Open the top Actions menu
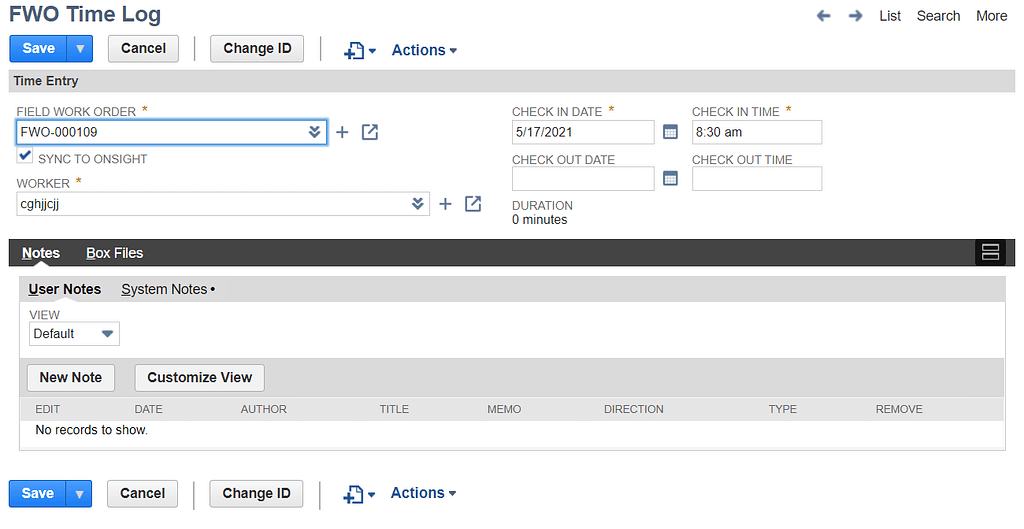This screenshot has height=529, width=1024. click(x=424, y=50)
